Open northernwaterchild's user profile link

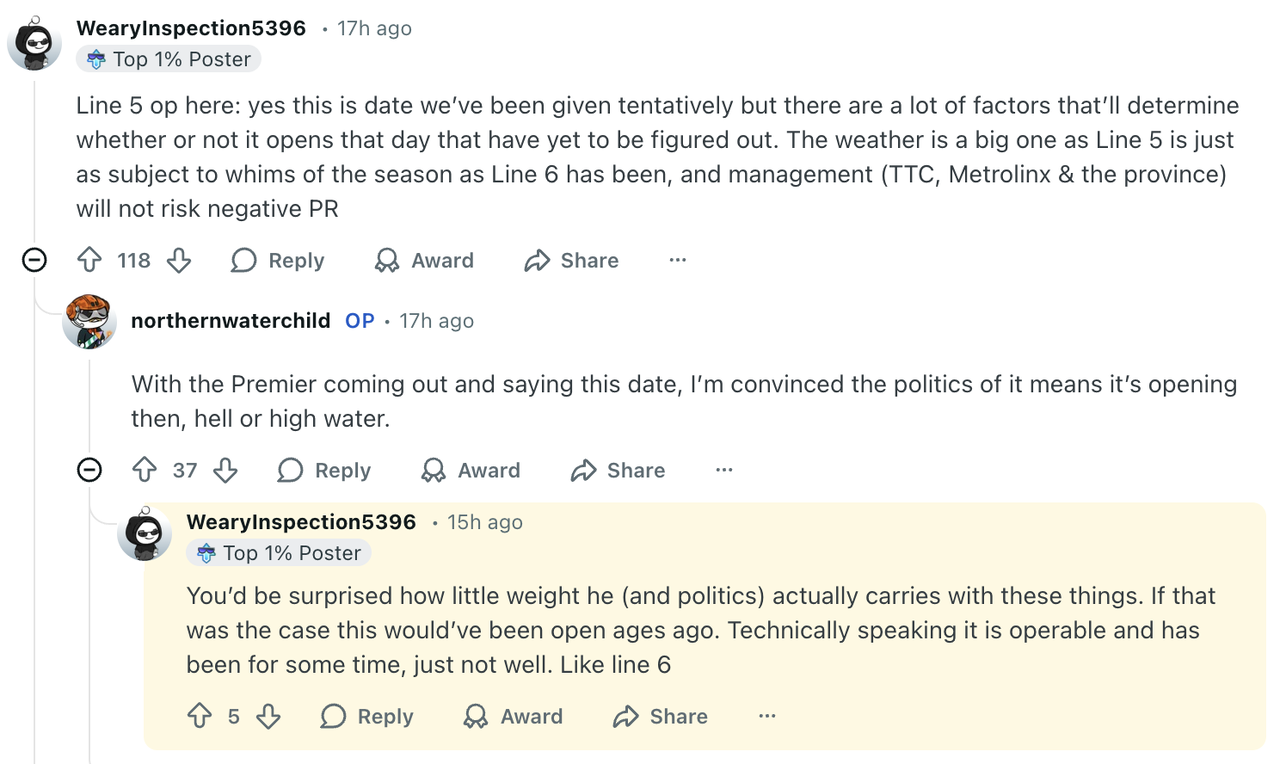[230, 321]
